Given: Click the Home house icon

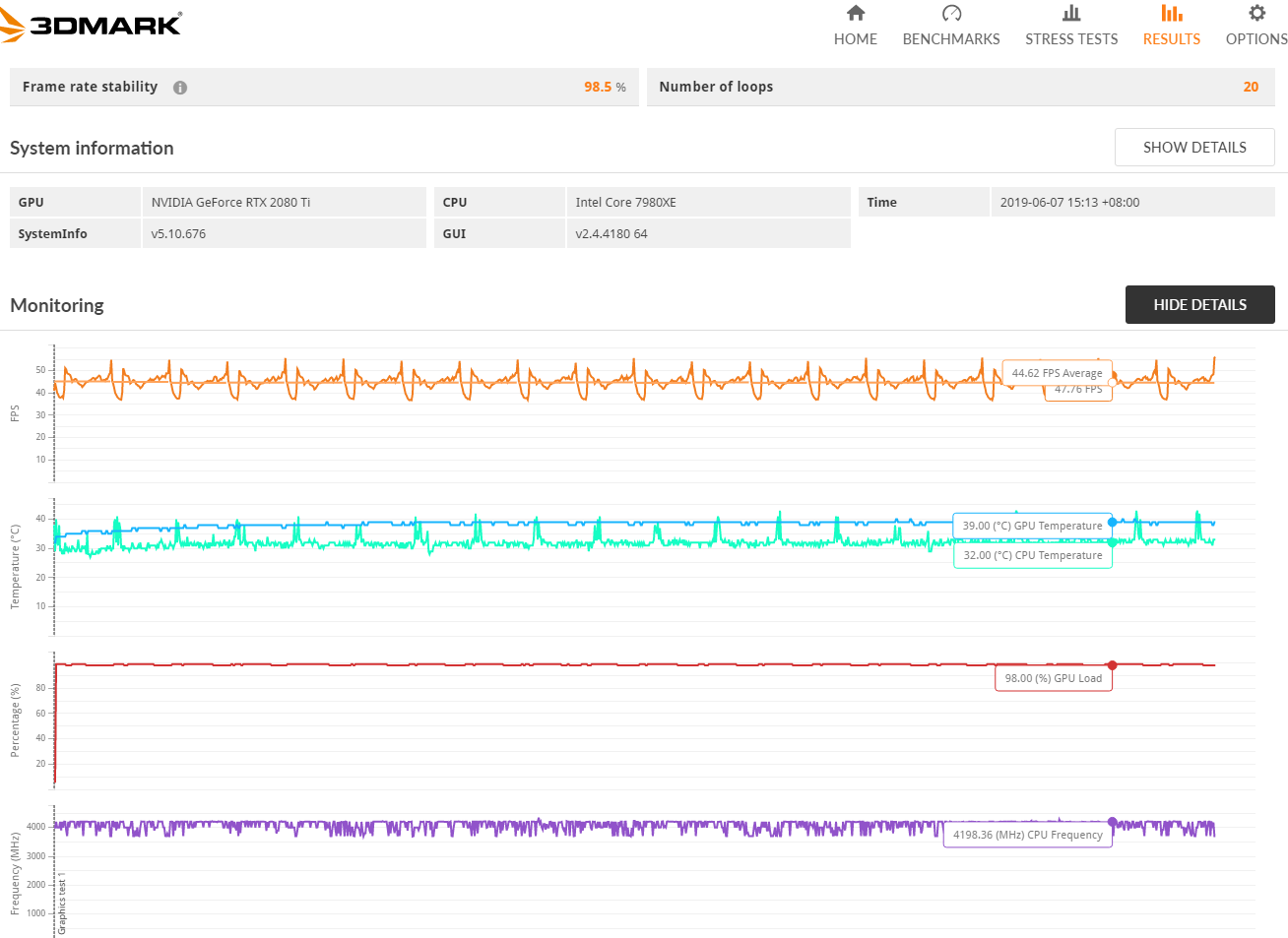Looking at the screenshot, I should click(856, 13).
